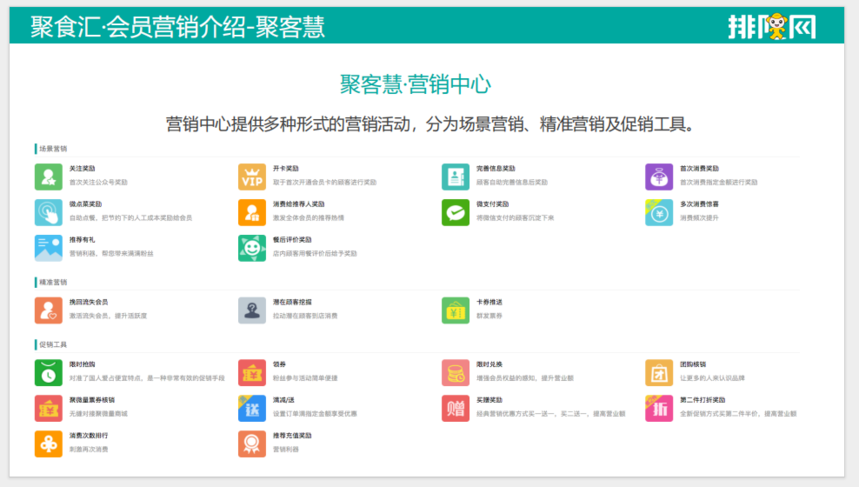Image resolution: width=859 pixels, height=487 pixels.
Task: Click the description 群发票券
Action: click(x=489, y=316)
